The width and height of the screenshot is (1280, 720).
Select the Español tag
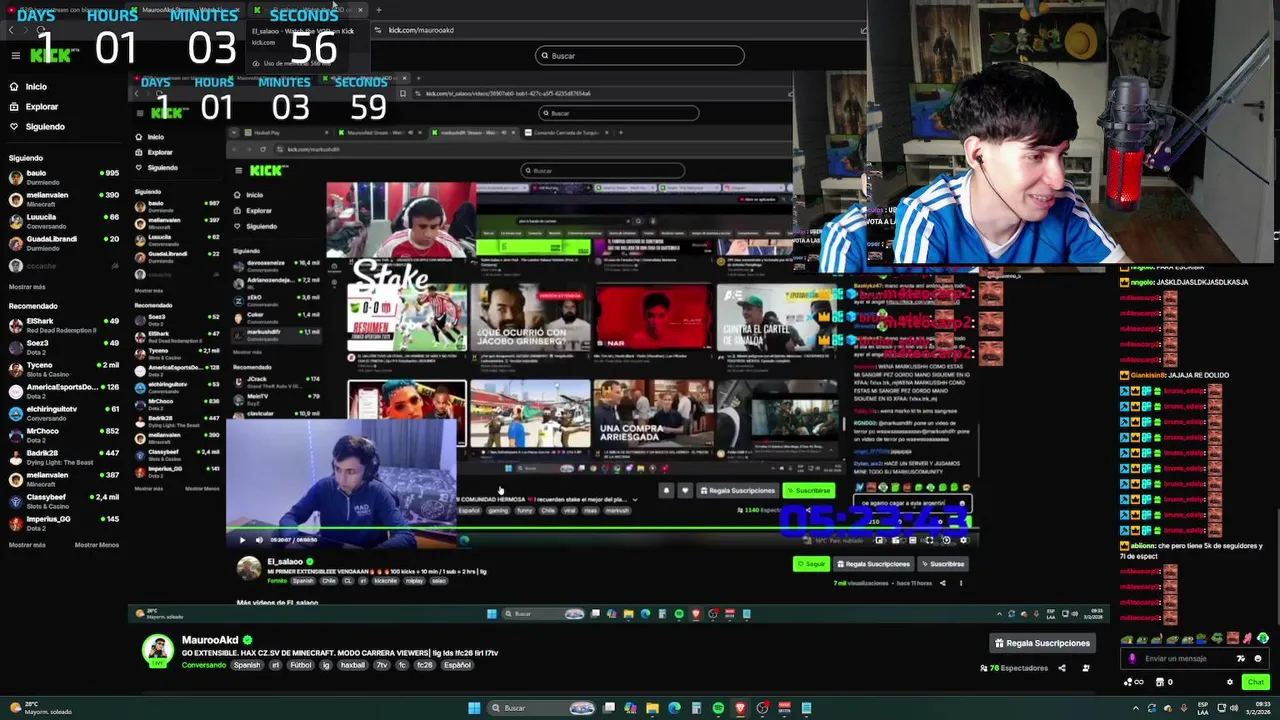pos(457,665)
